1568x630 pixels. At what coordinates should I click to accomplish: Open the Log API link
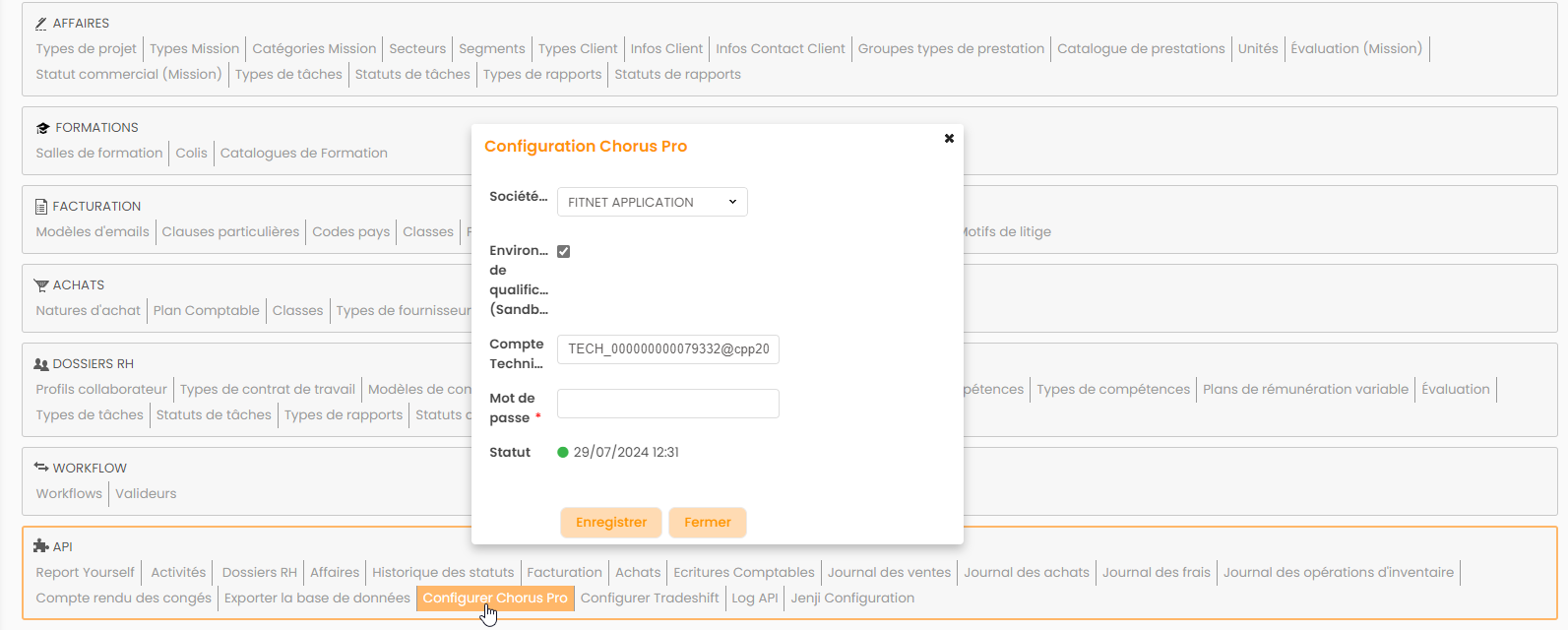pos(755,598)
